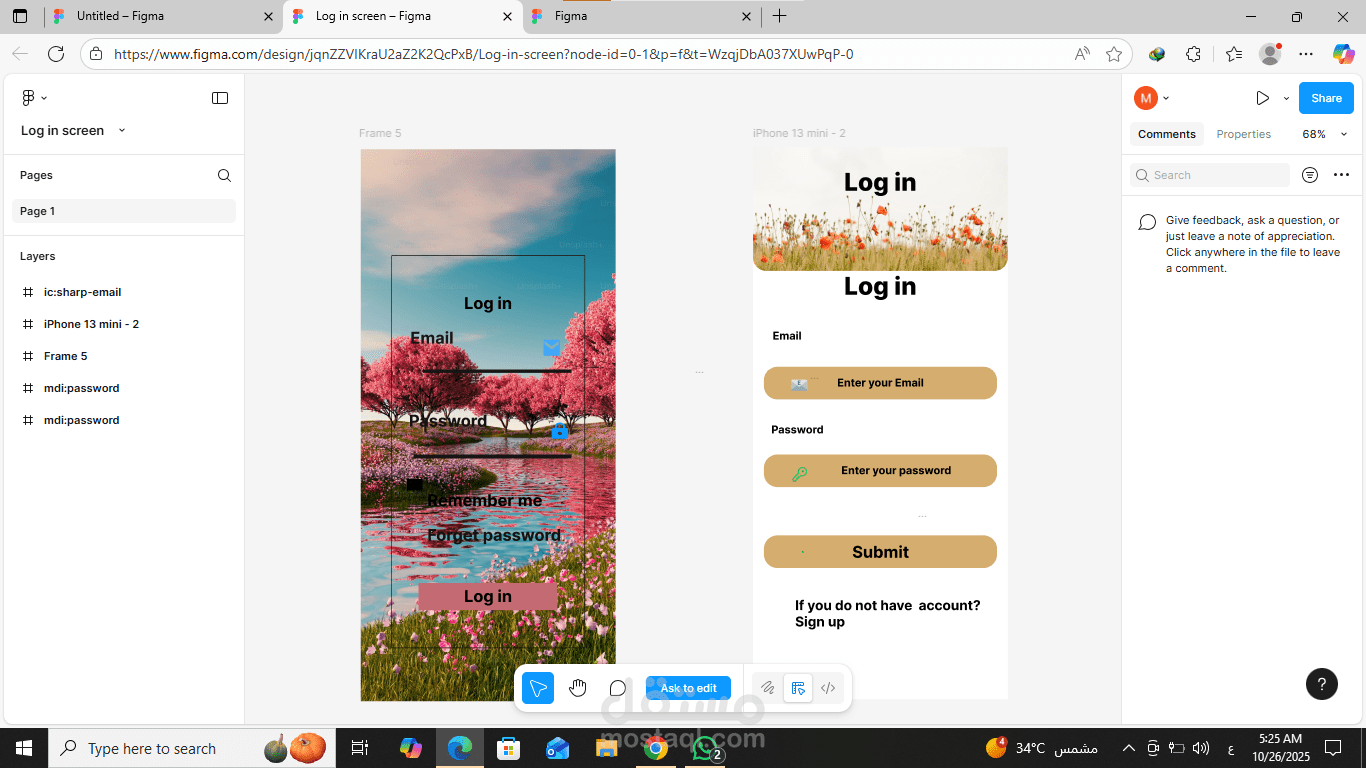Select the Move tool in bottom toolbar
The height and width of the screenshot is (768, 1366).
pyautogui.click(x=537, y=687)
